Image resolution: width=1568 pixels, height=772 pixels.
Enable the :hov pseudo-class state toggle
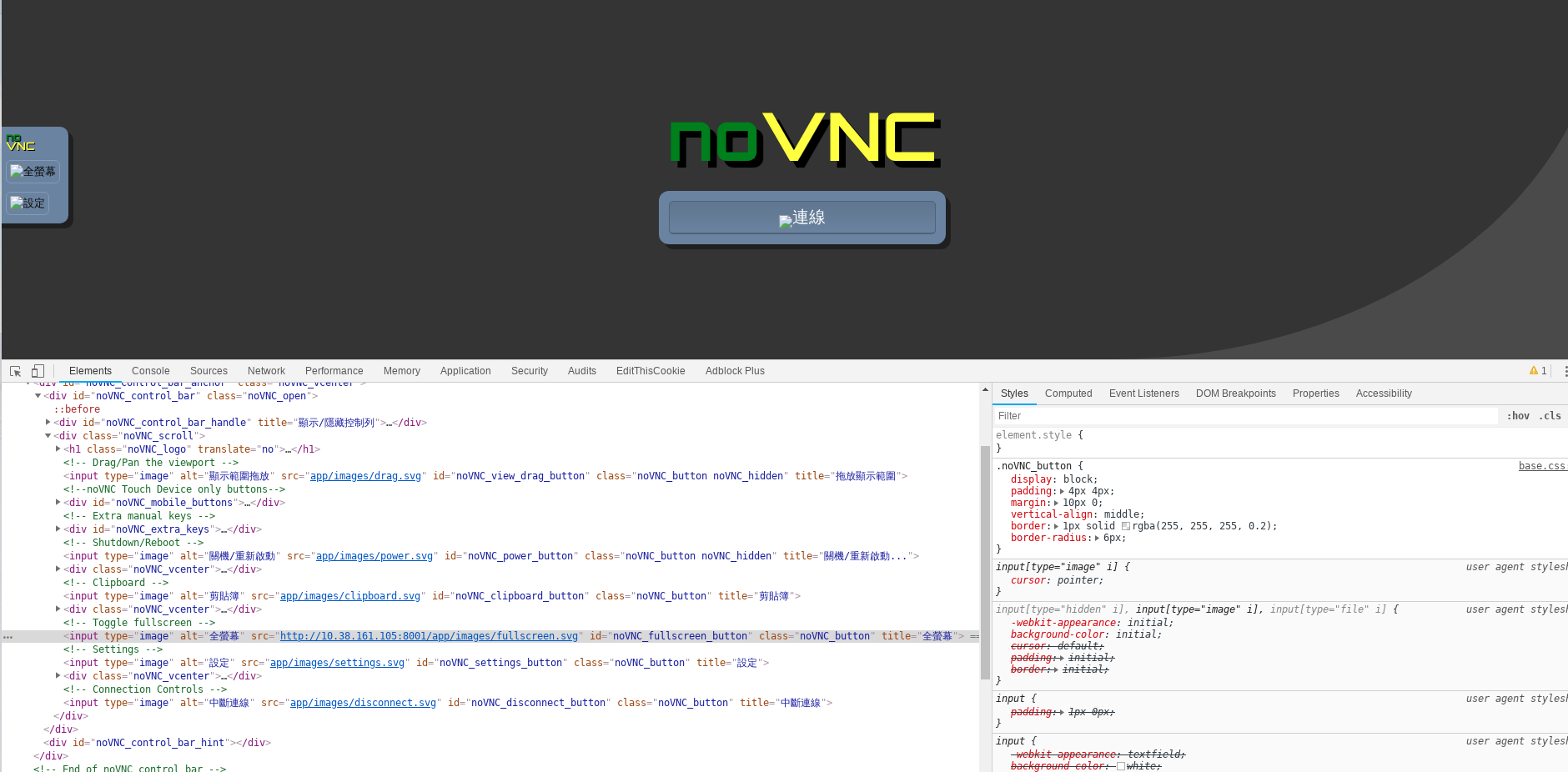click(x=1518, y=415)
